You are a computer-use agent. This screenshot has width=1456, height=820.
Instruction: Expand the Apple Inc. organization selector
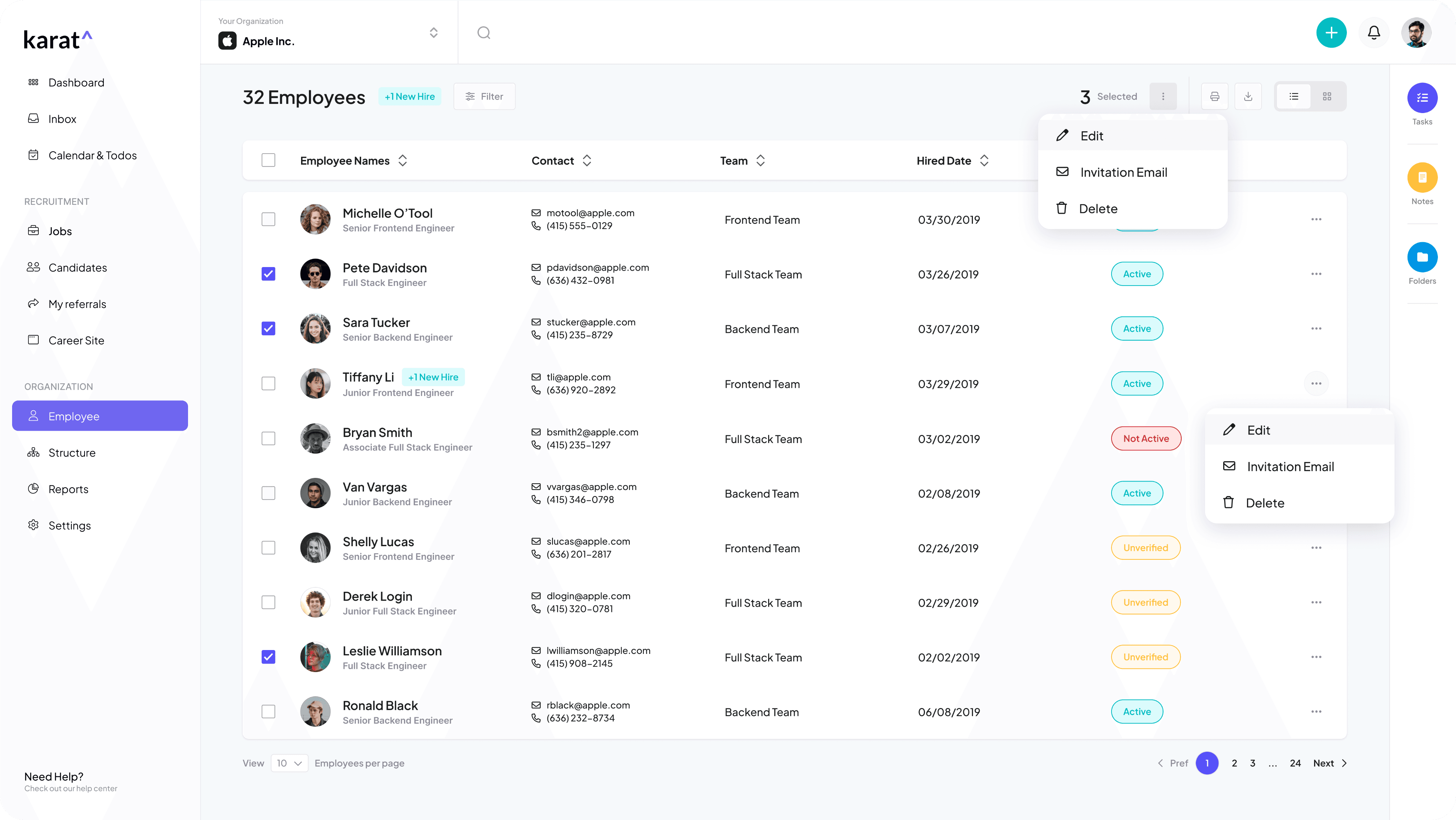(434, 33)
